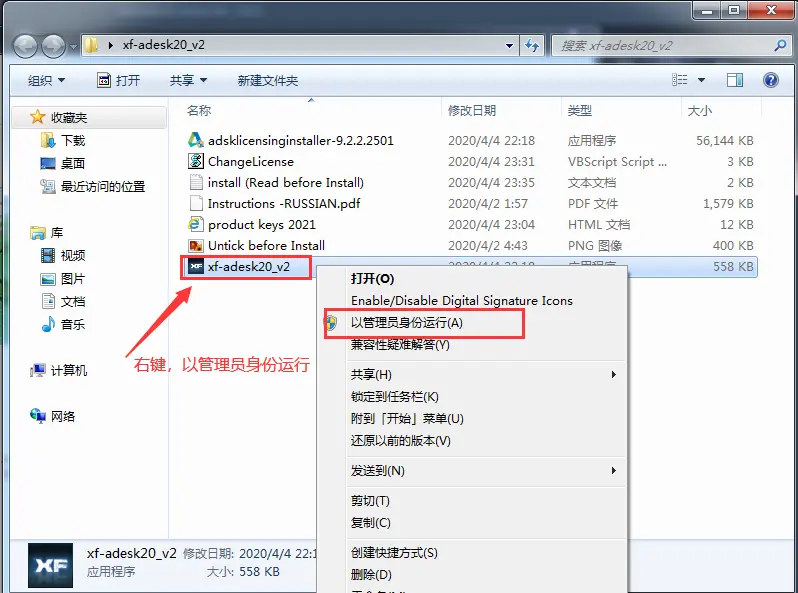
Task: Select 网络 in the navigation pane
Action: click(x=63, y=416)
